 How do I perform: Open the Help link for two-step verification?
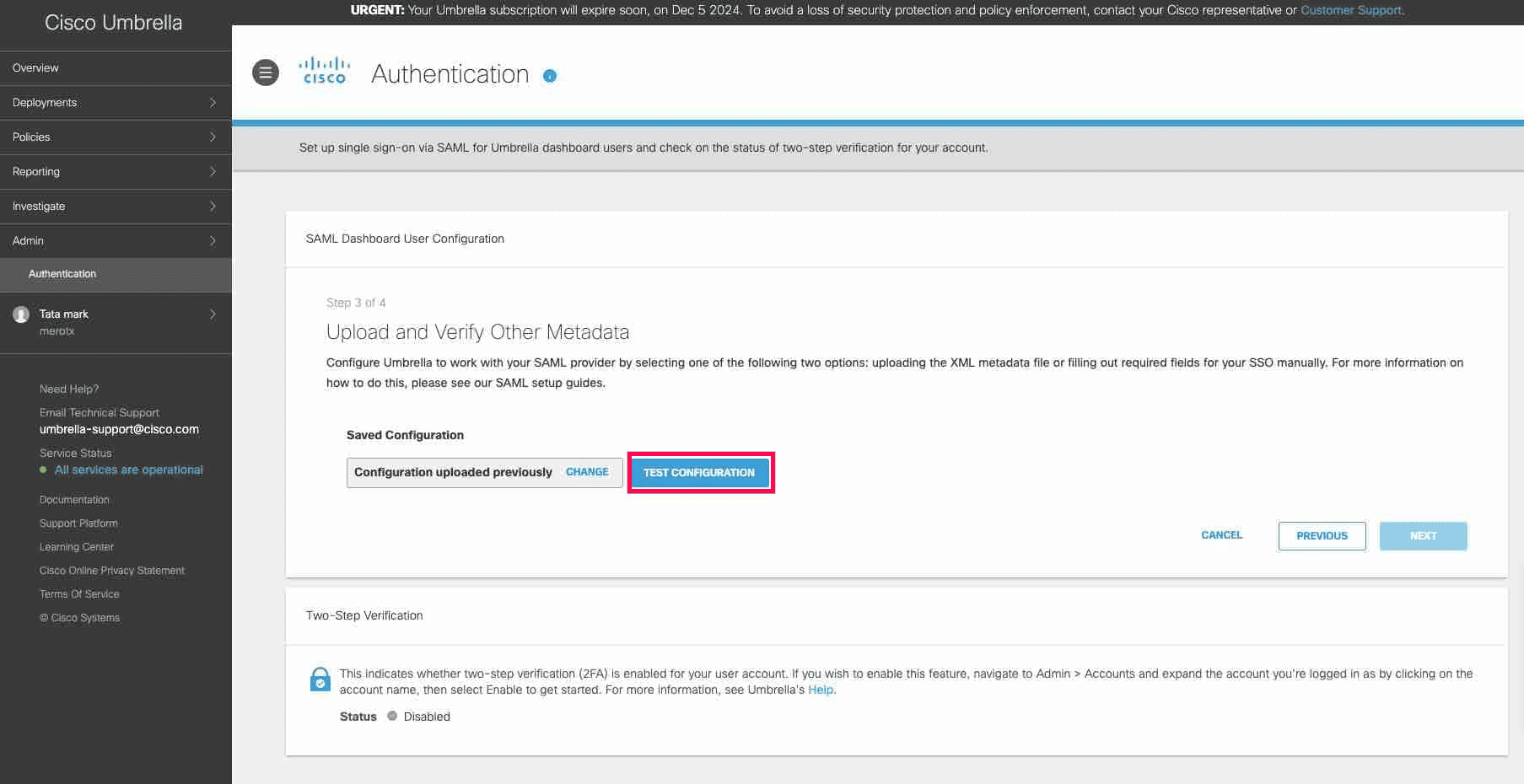(821, 690)
